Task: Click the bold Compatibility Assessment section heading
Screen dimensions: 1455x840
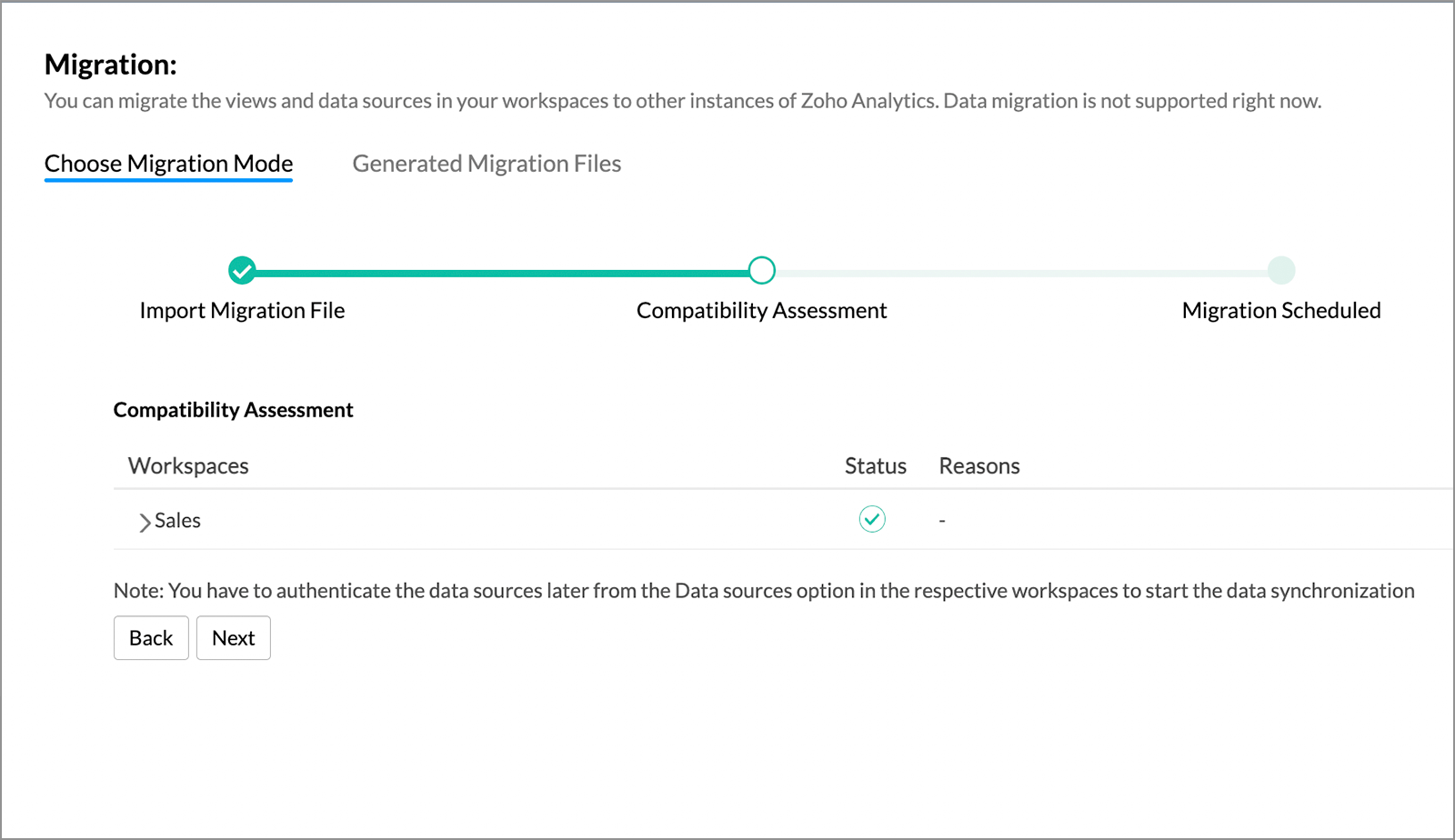Action: click(x=233, y=410)
